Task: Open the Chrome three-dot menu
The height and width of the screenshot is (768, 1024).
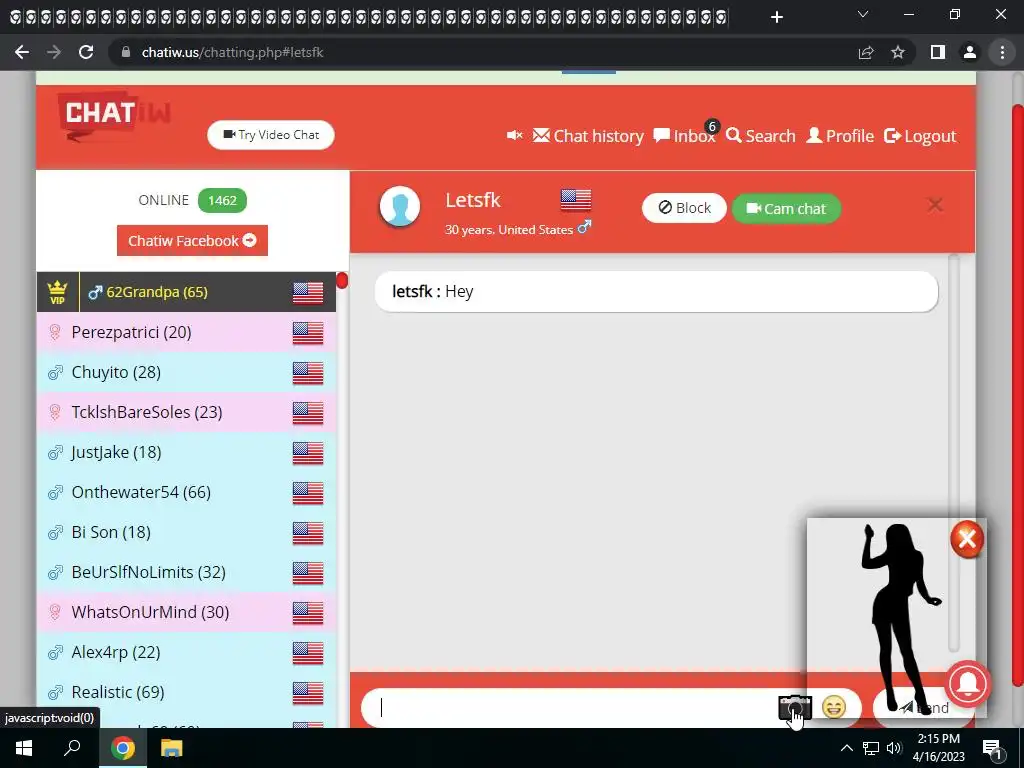Action: point(1002,52)
